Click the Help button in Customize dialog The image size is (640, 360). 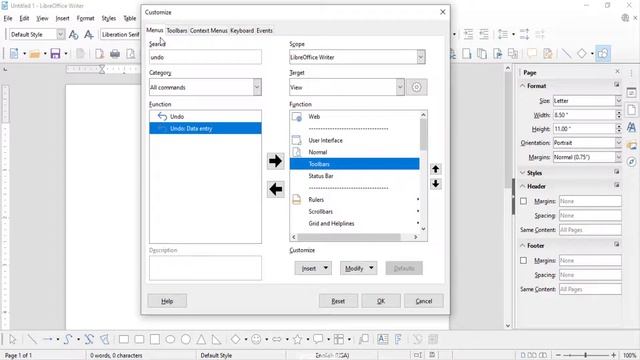(167, 301)
